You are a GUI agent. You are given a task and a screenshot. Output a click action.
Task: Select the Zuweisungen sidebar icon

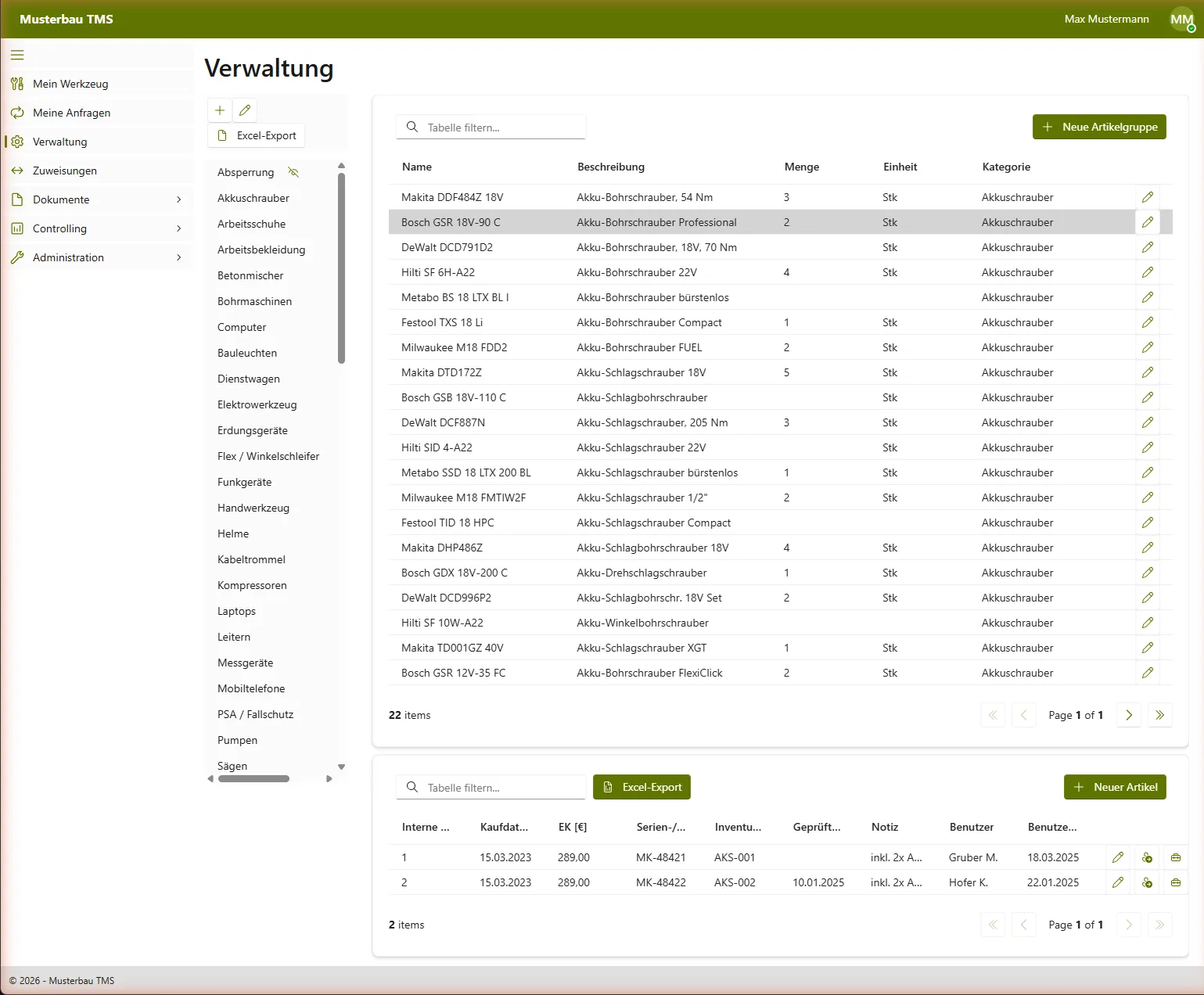(17, 170)
